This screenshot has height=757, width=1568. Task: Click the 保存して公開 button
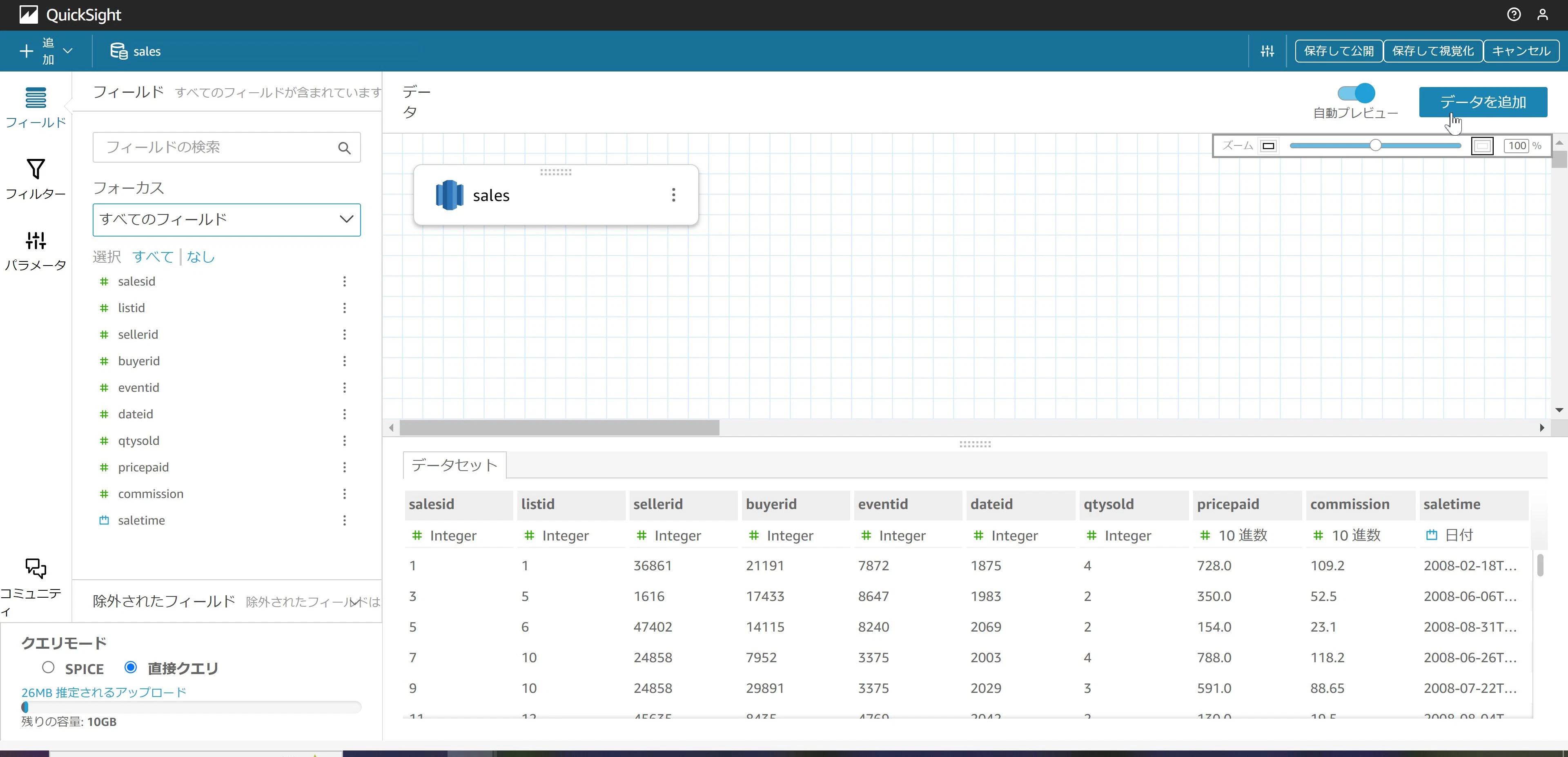pyautogui.click(x=1339, y=51)
